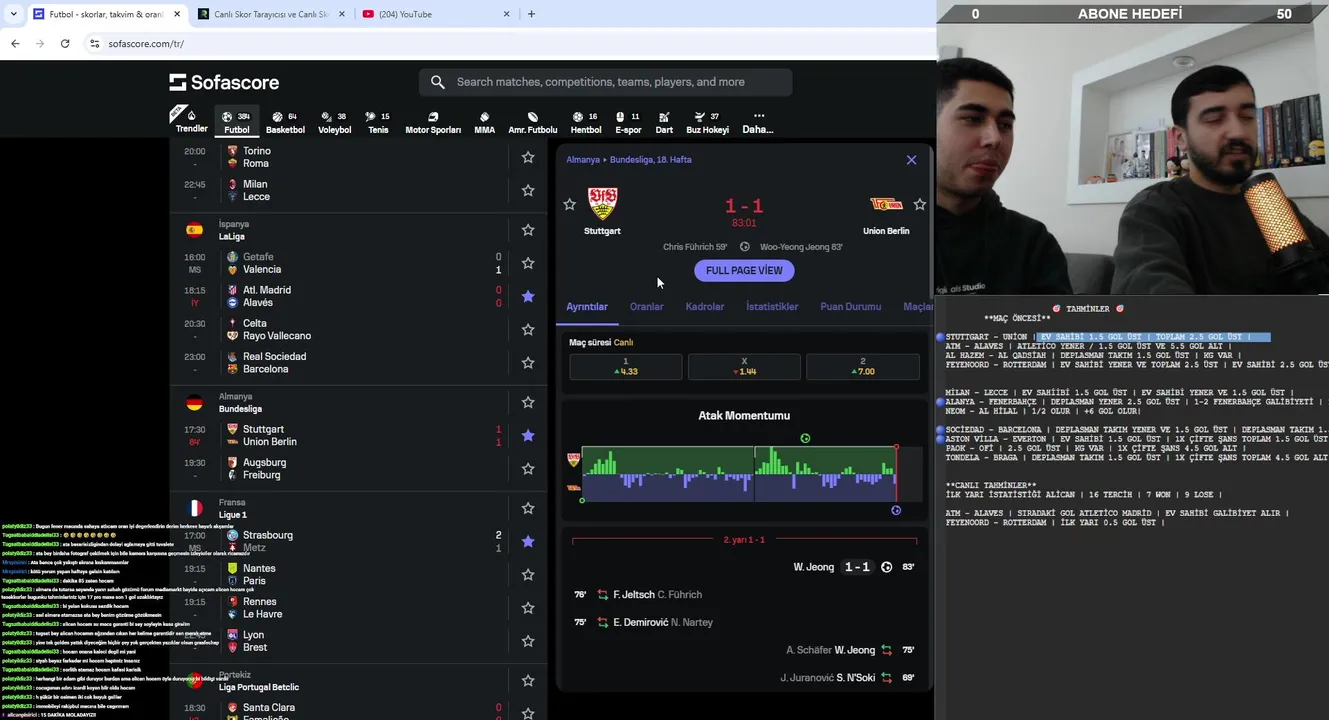1329x720 pixels.
Task: Click the Stuttgart club crest in the match panel
Action: pyautogui.click(x=602, y=203)
